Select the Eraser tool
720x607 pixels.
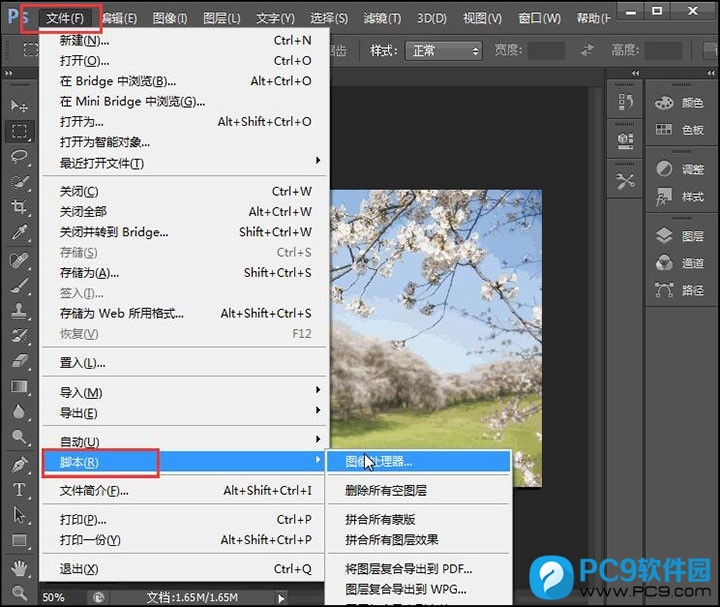pos(19,361)
